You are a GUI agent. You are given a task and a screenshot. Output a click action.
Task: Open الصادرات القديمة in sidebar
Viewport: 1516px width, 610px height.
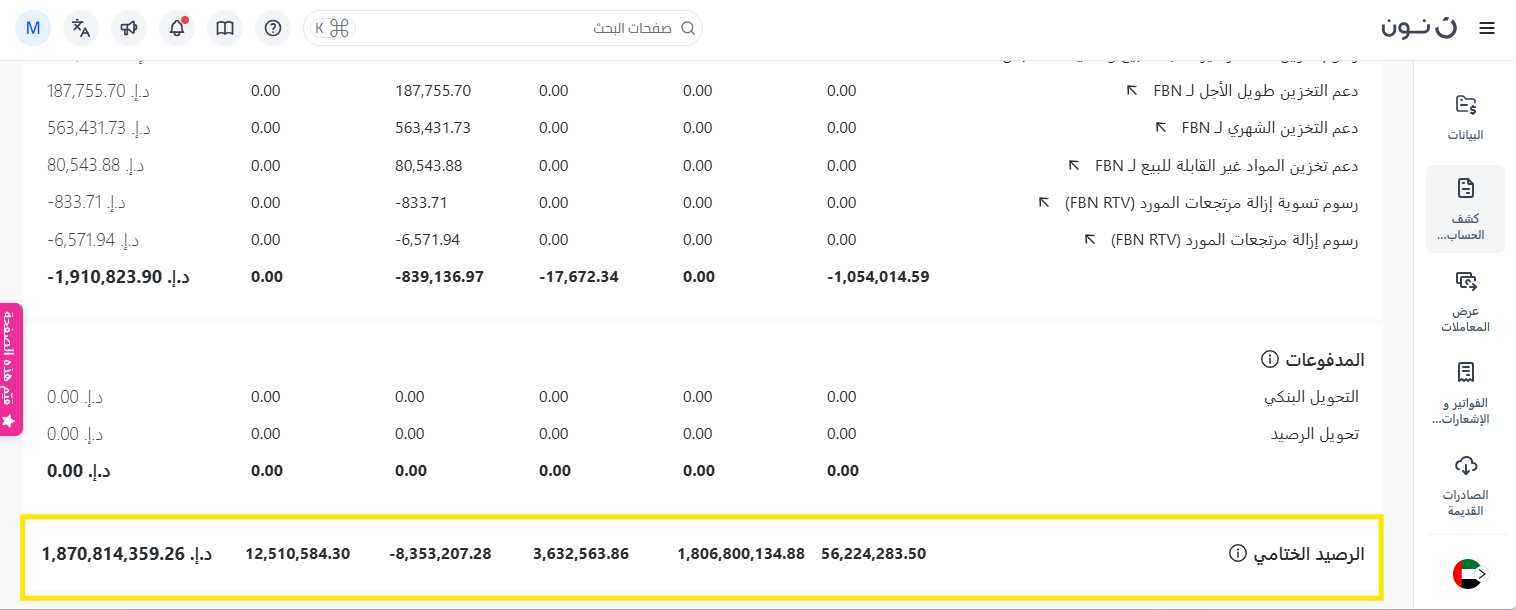click(1466, 485)
